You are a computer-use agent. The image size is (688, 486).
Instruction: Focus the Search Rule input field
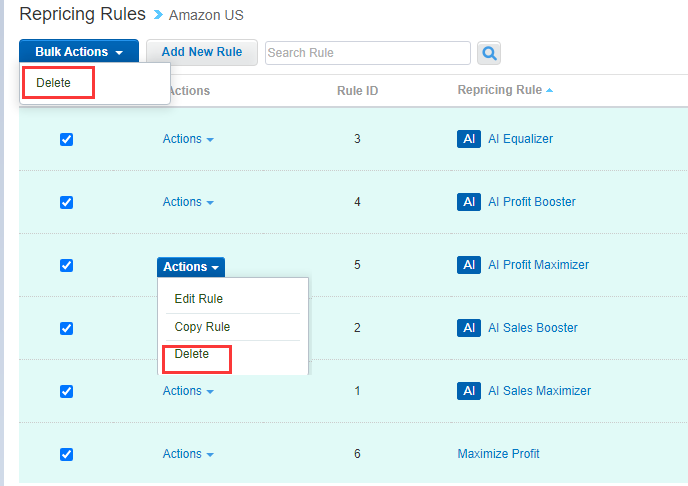point(368,53)
